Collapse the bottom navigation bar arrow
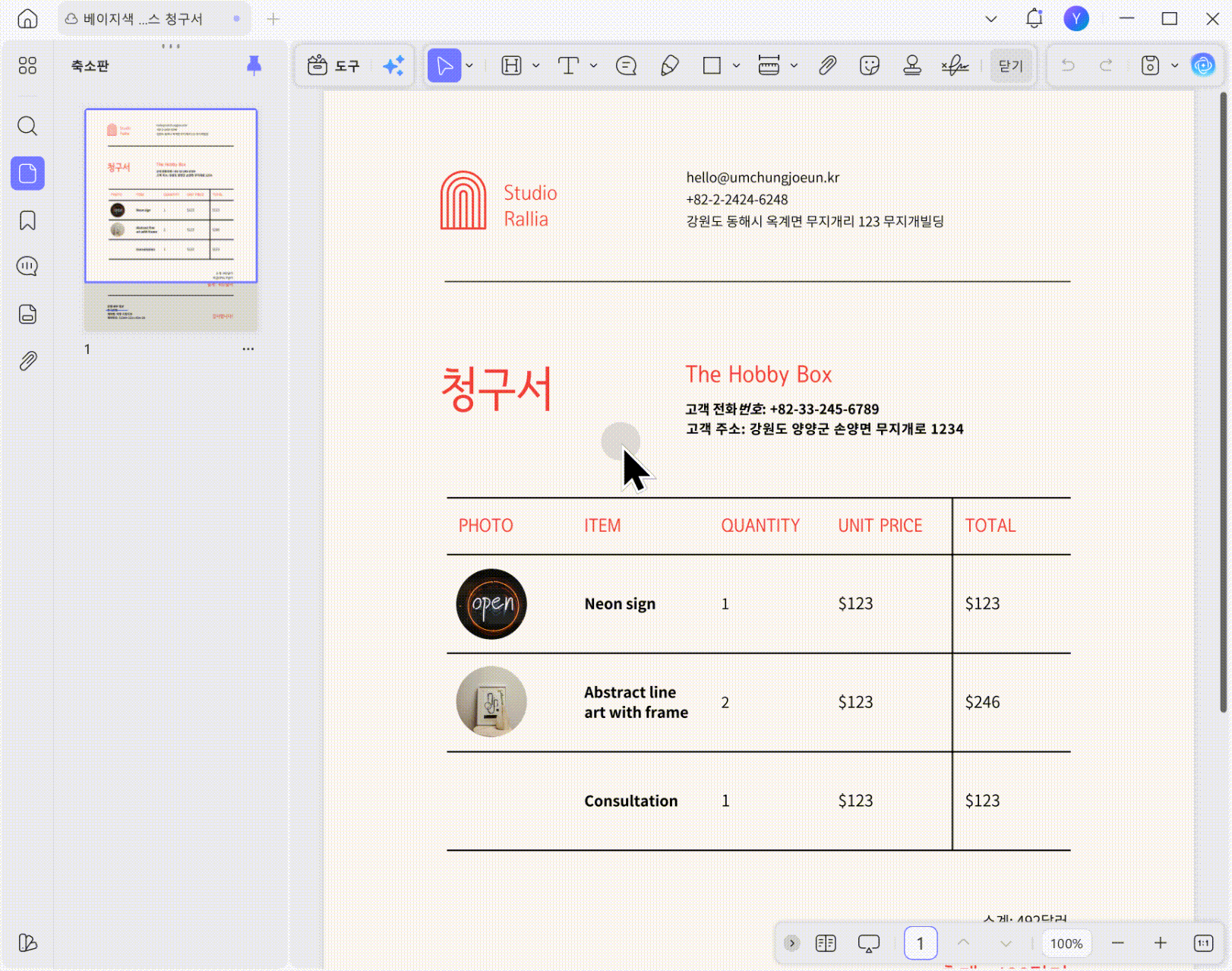This screenshot has height=971, width=1232. point(791,943)
